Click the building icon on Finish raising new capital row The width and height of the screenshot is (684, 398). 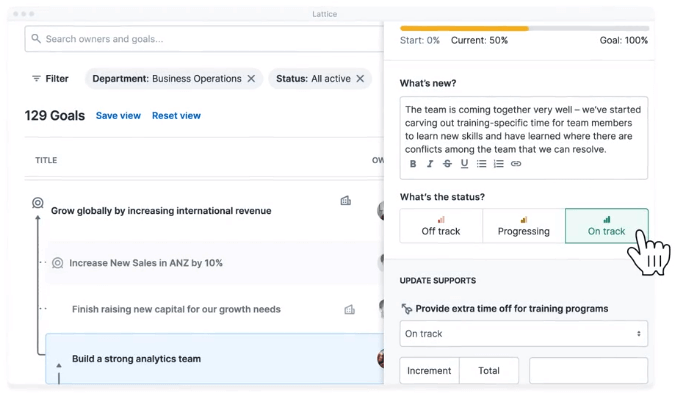(349, 310)
